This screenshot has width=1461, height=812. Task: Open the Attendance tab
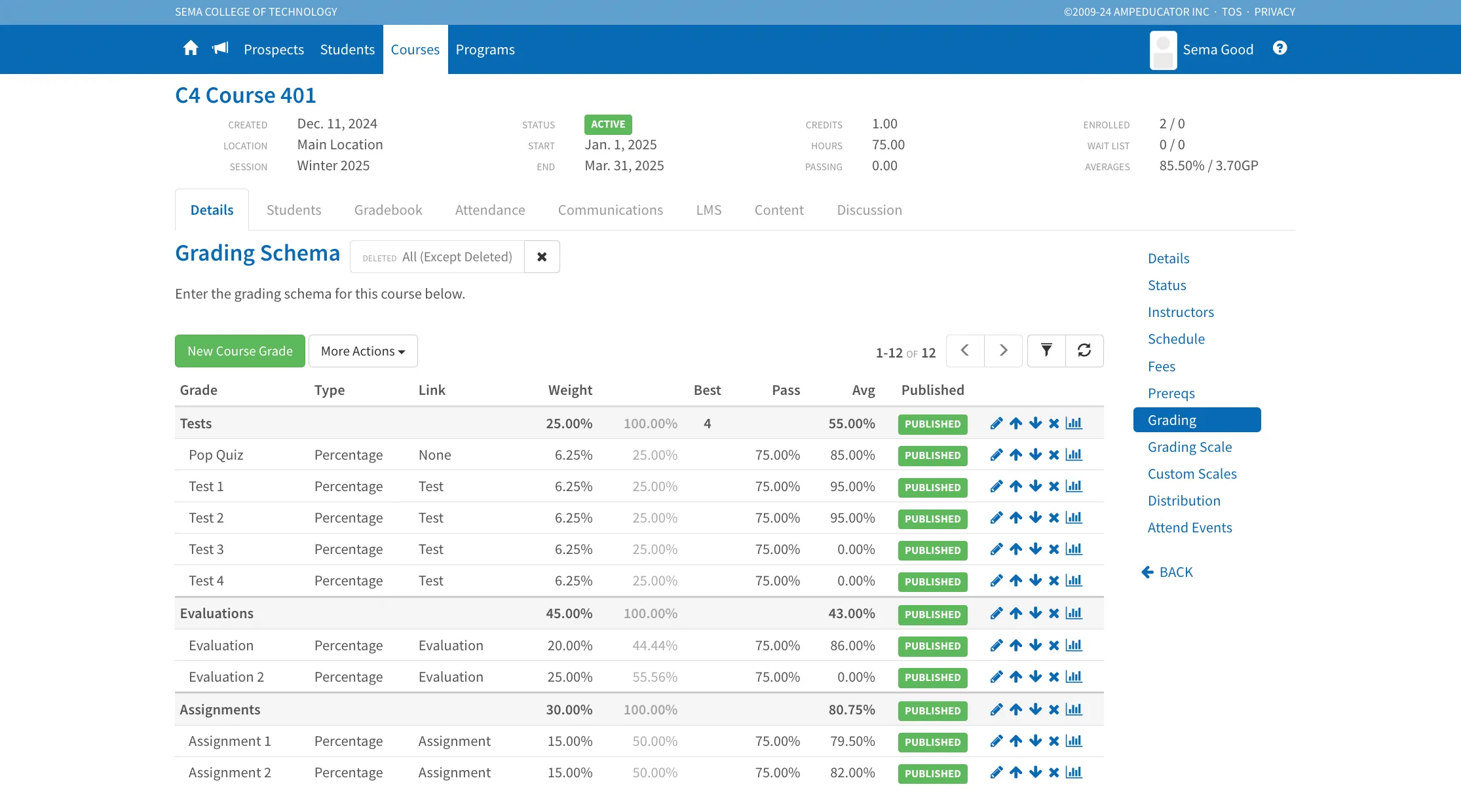(x=490, y=210)
